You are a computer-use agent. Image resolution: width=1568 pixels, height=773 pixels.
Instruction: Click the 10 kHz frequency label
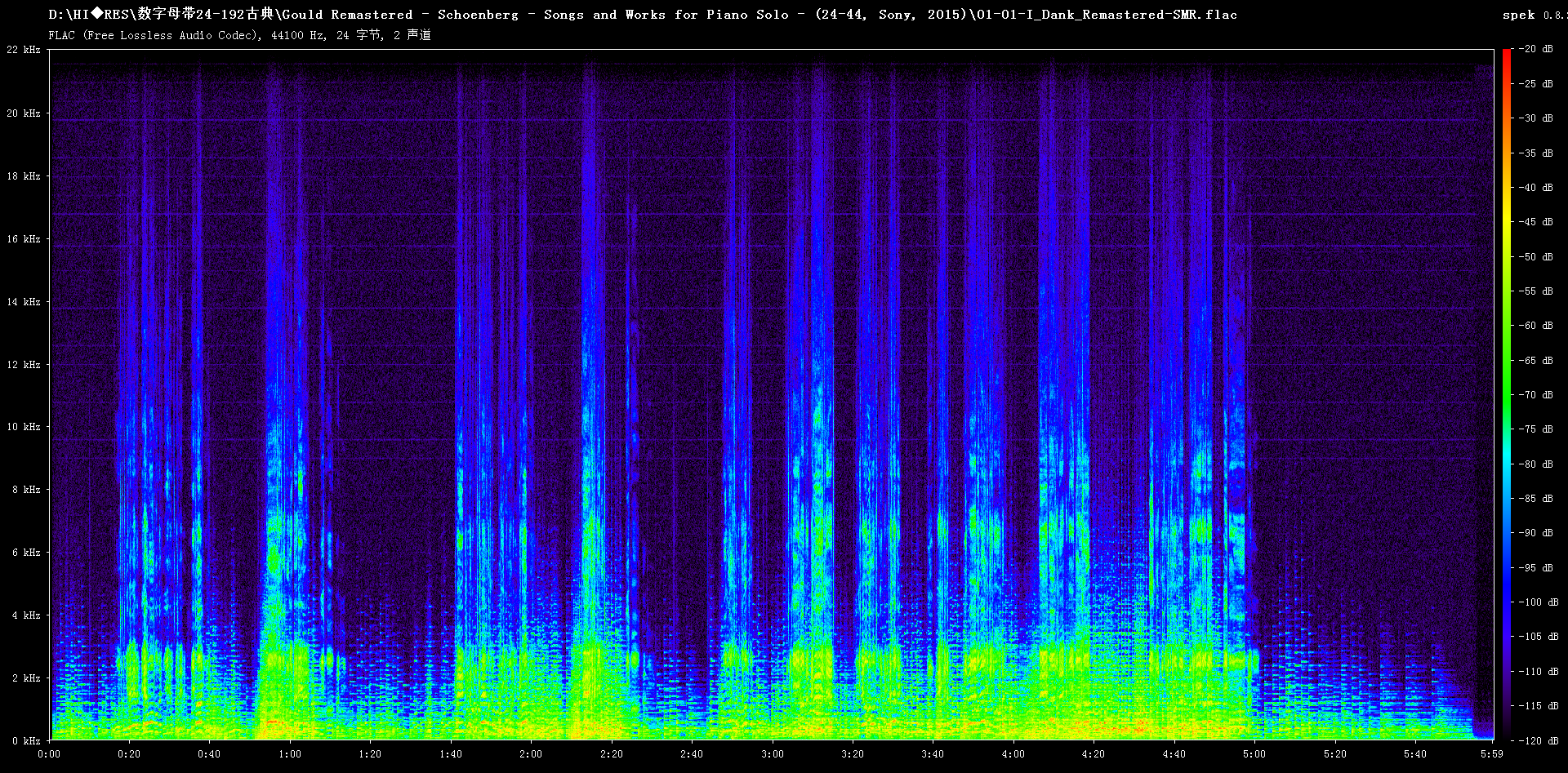[24, 427]
